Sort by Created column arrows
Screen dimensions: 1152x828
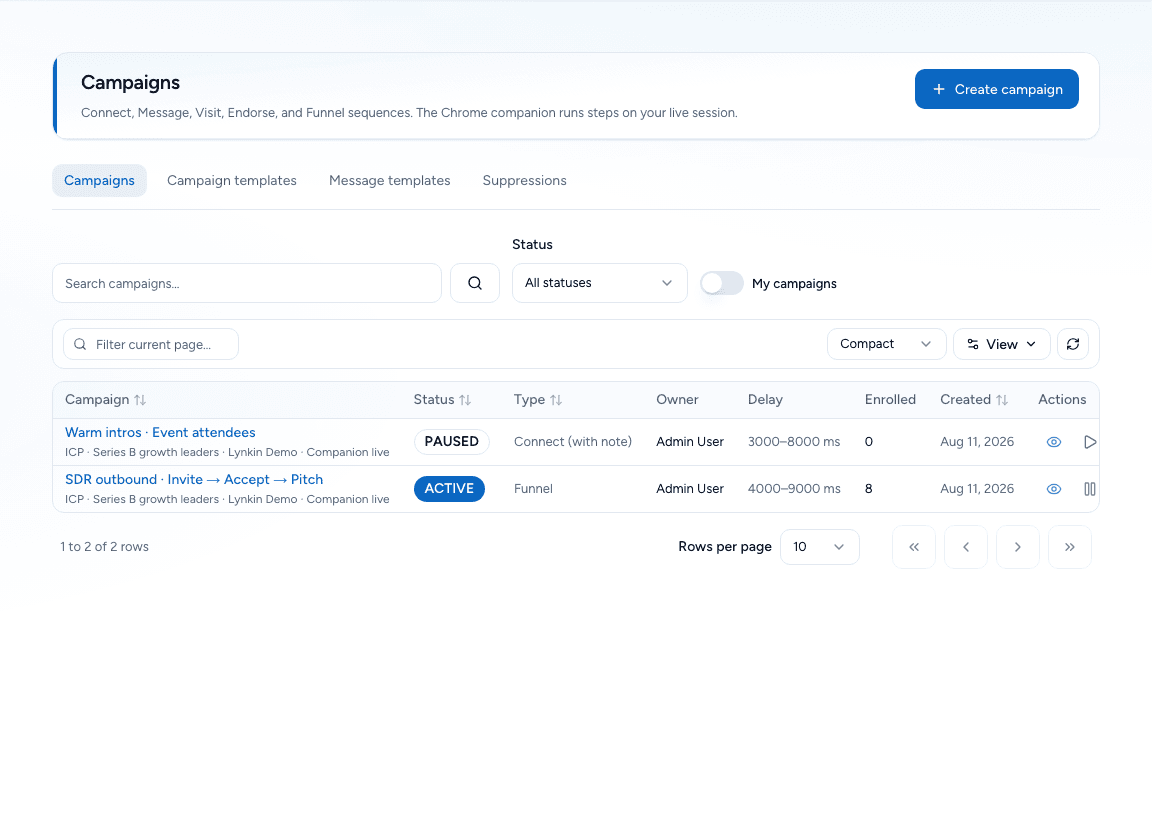click(1001, 400)
